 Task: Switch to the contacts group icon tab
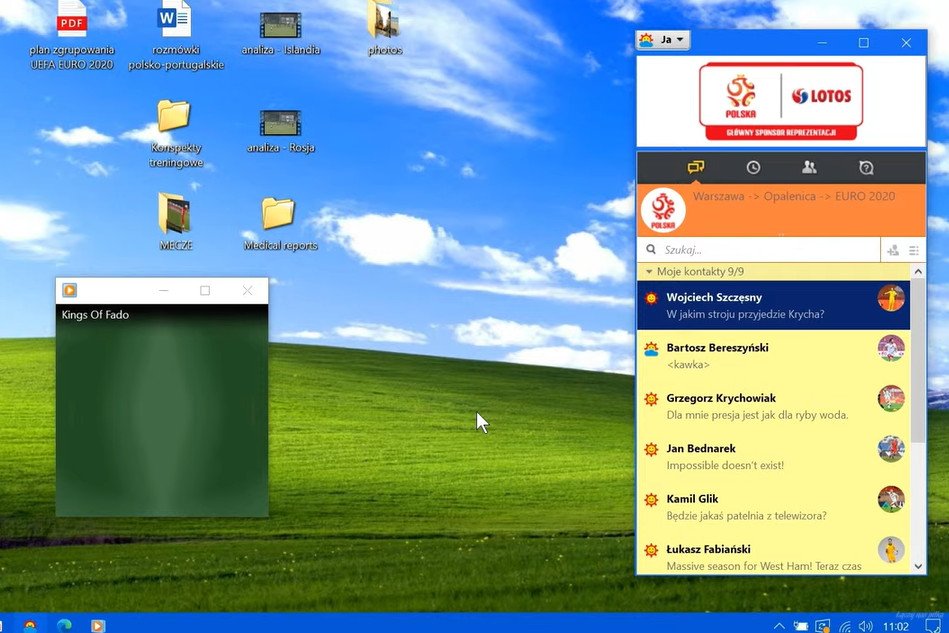(x=809, y=168)
